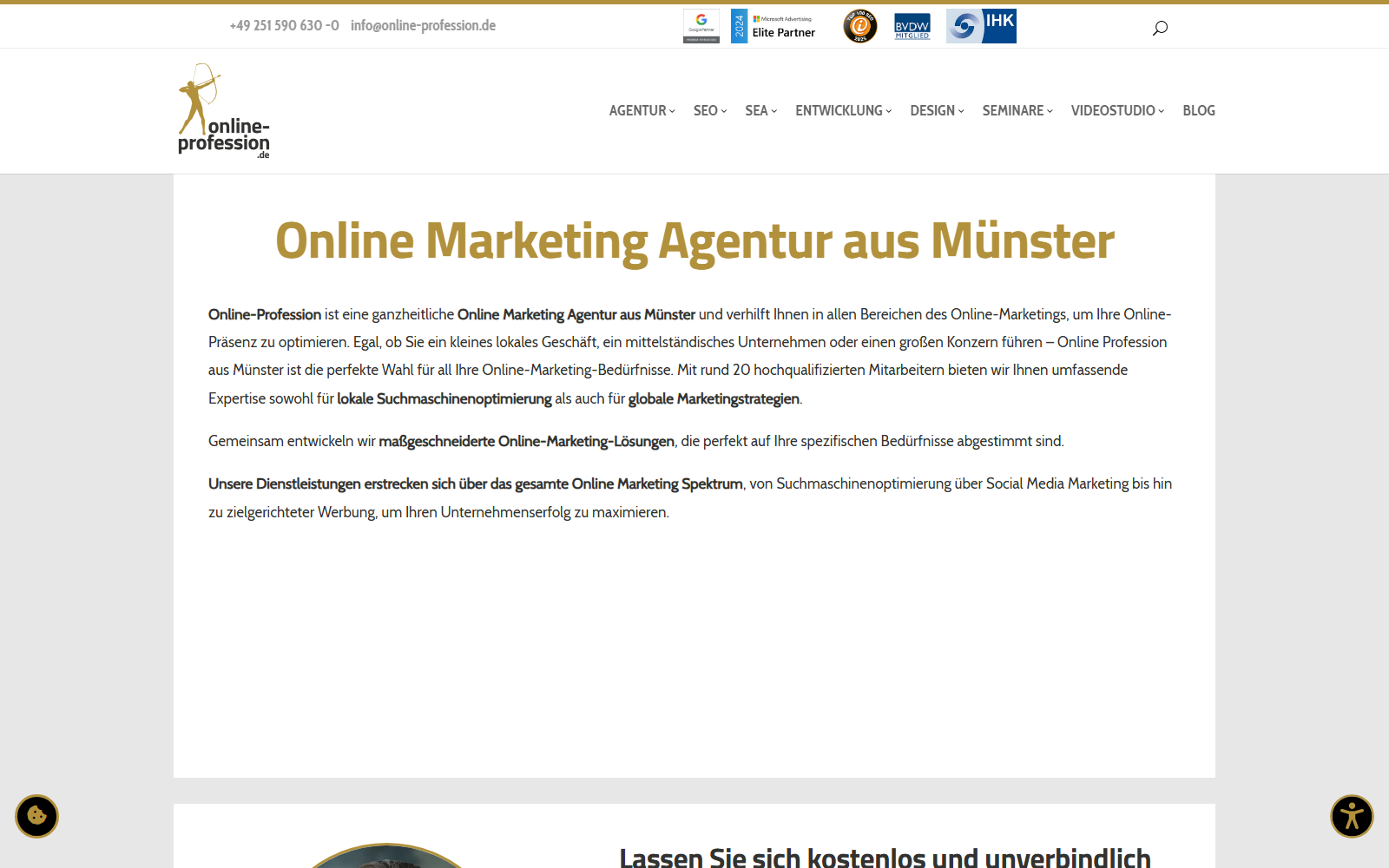Screen dimensions: 1389x868
Task: Click the IHK logo badge
Action: [x=981, y=26]
